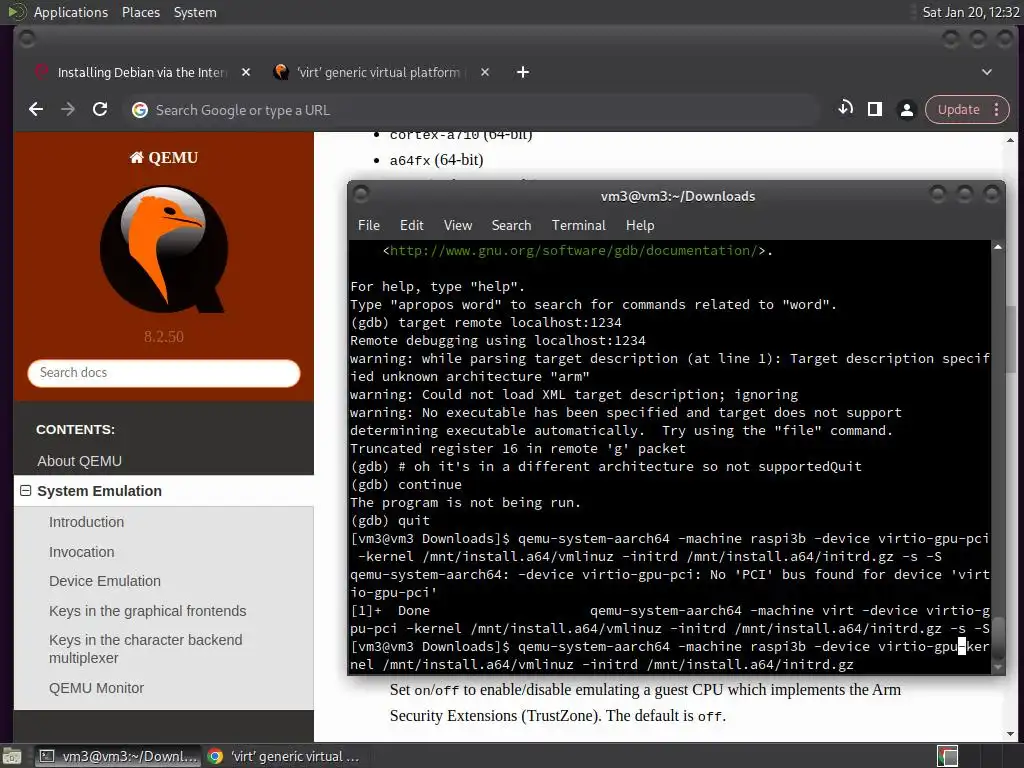The width and height of the screenshot is (1024, 768).
Task: Click the Update button in Chrome
Action: tap(959, 110)
